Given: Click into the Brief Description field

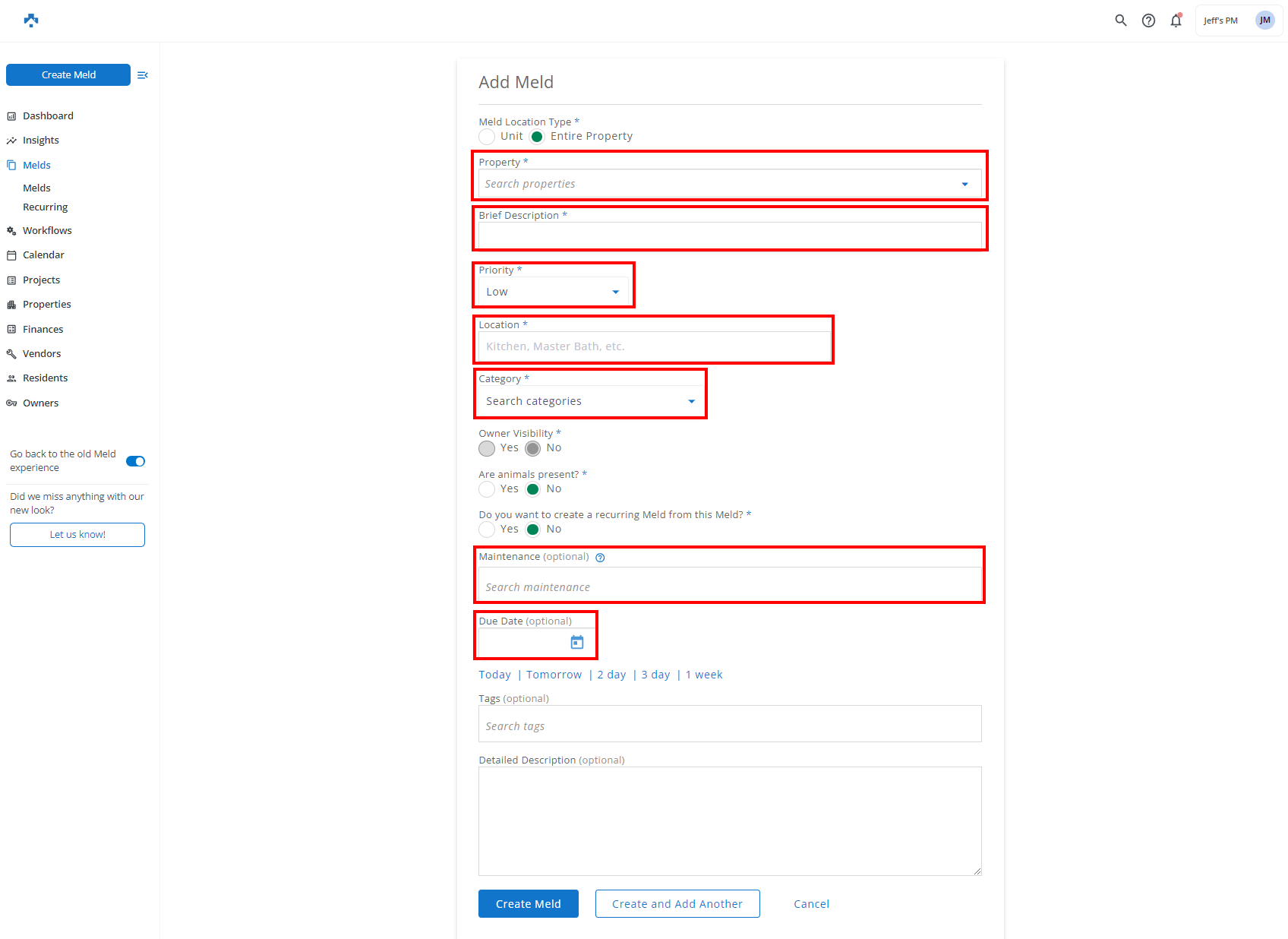Looking at the screenshot, I should [x=729, y=236].
